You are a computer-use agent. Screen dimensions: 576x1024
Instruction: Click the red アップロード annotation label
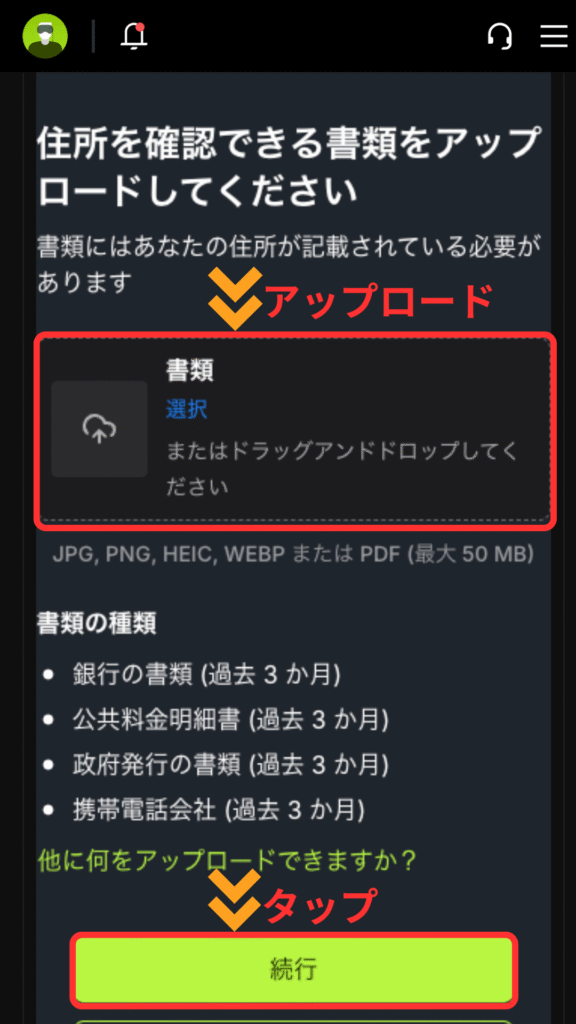(x=377, y=302)
